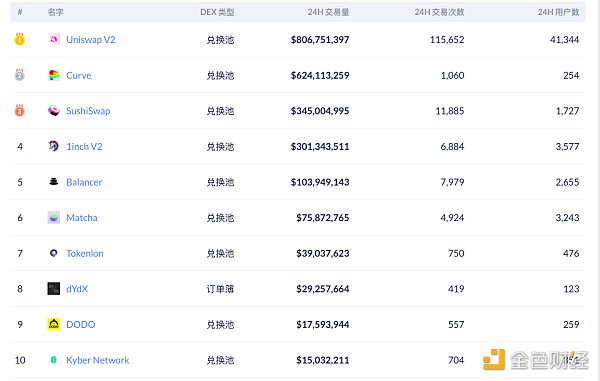600x381 pixels.
Task: Click the Balancer stacked stones icon
Action: [54, 182]
